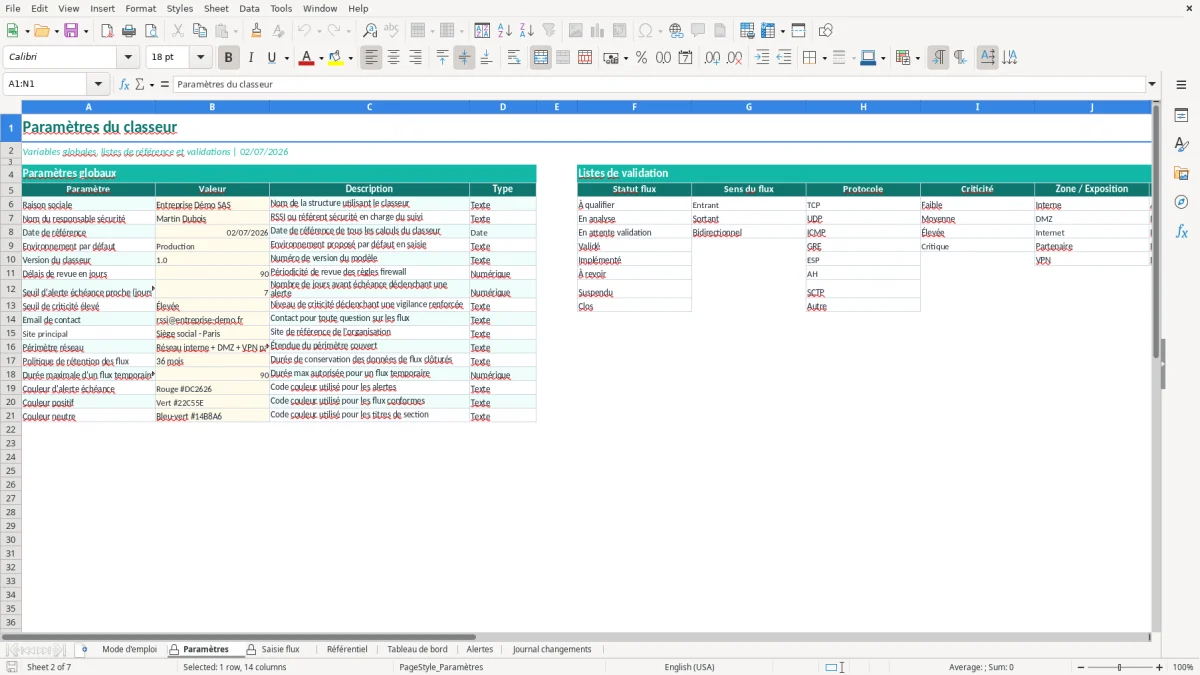Add decimal place
Screen dimensions: 1200x675
[x=712, y=58]
